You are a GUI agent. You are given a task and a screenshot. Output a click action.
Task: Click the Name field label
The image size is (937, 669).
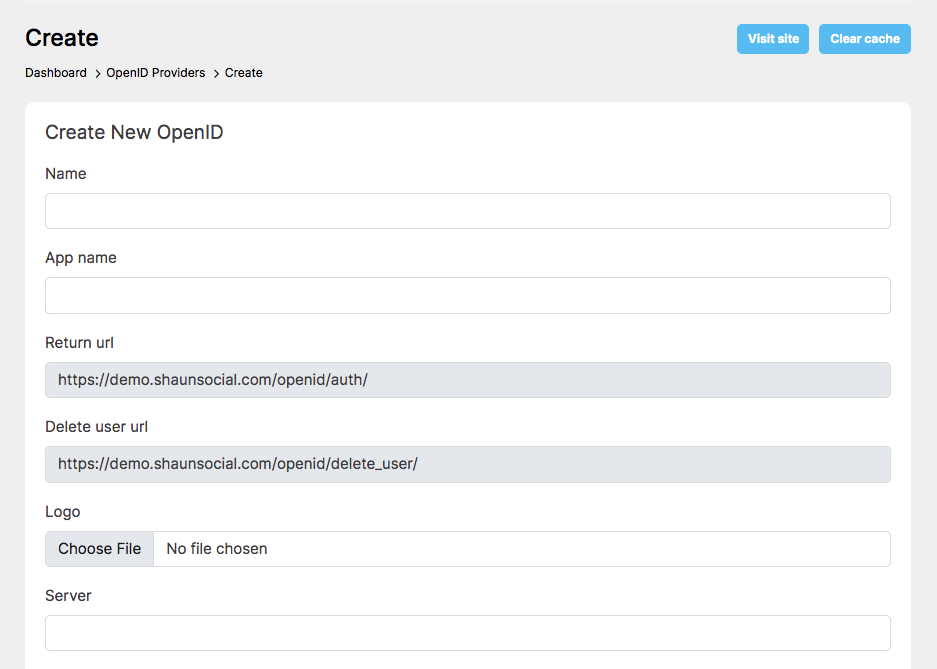tap(66, 174)
